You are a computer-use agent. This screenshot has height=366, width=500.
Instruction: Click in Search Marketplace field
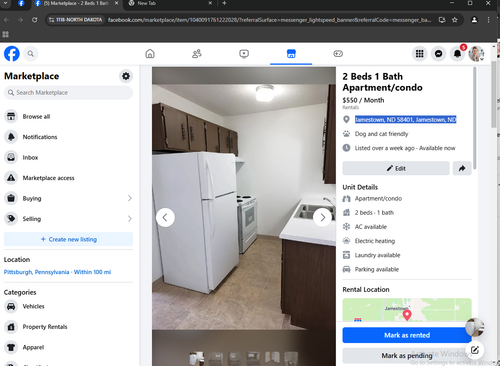[x=68, y=92]
